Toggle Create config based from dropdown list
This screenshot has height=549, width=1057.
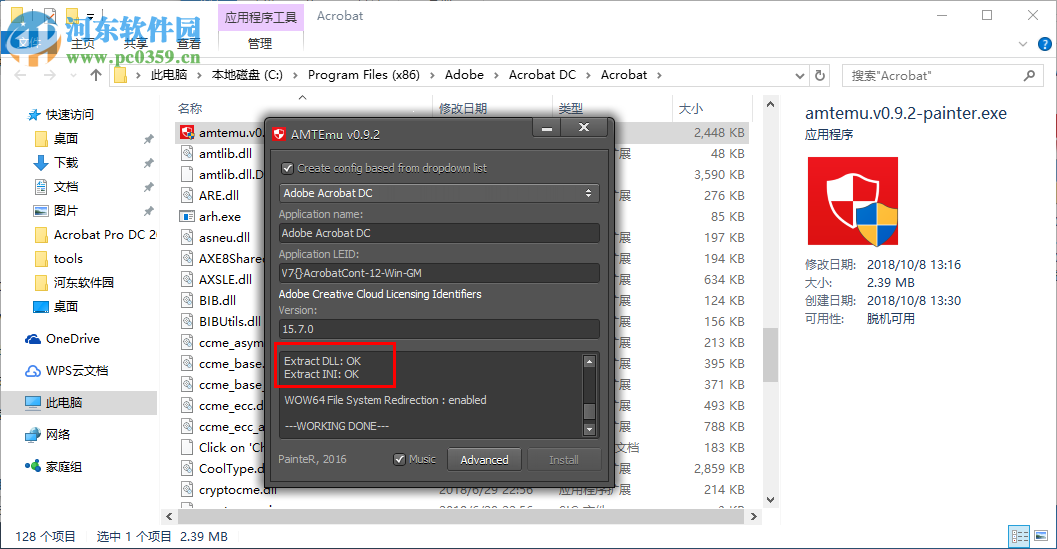(288, 168)
